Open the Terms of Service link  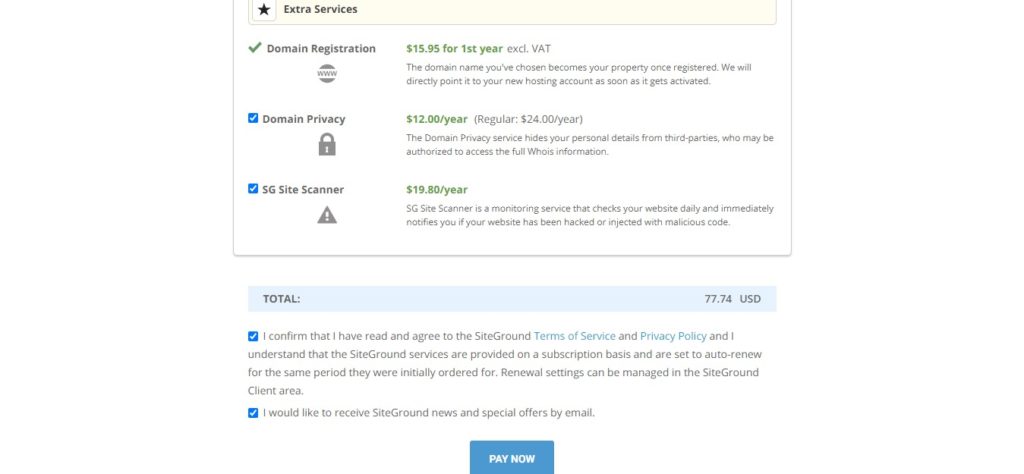click(x=575, y=336)
